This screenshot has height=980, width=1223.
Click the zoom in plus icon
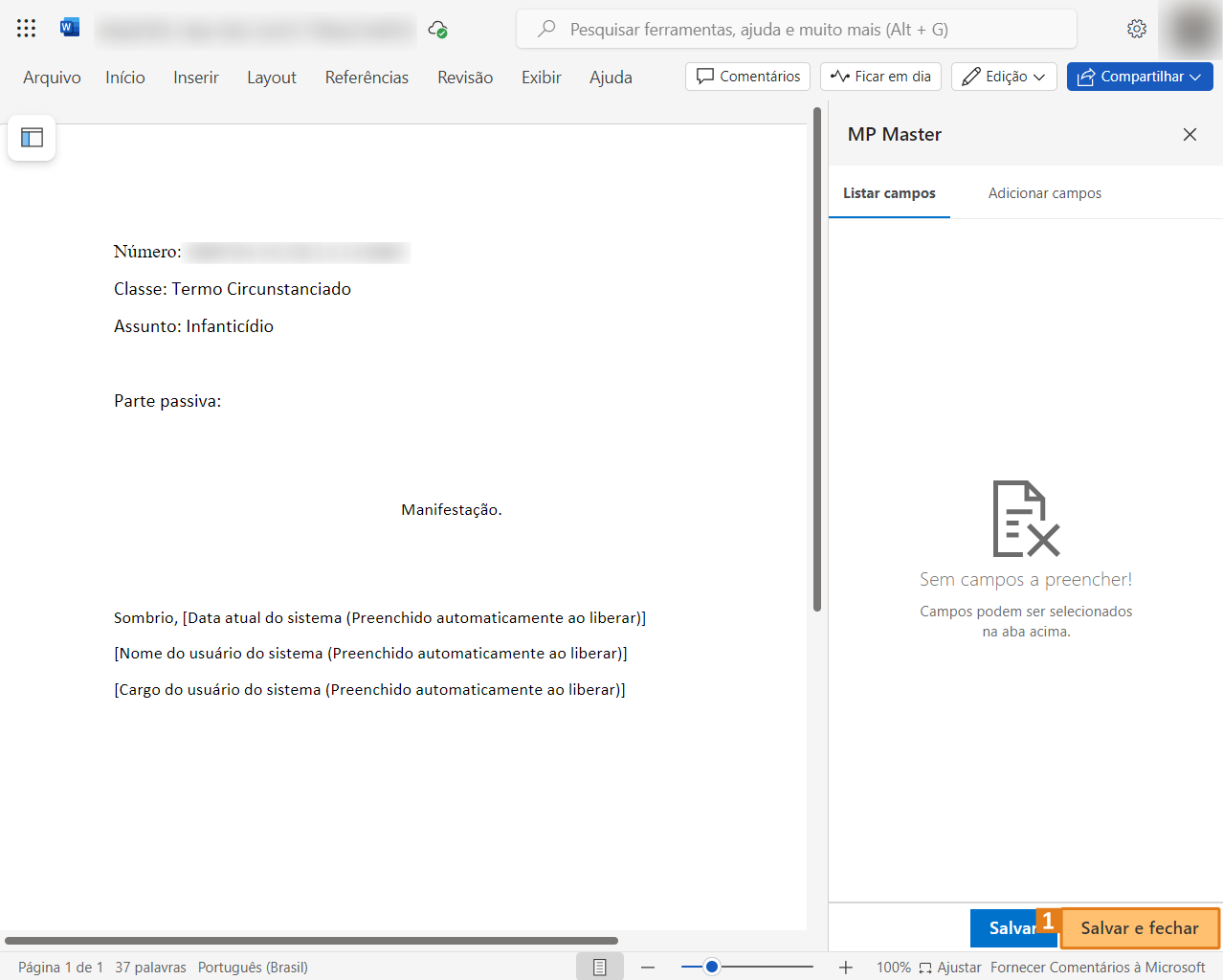click(x=846, y=968)
